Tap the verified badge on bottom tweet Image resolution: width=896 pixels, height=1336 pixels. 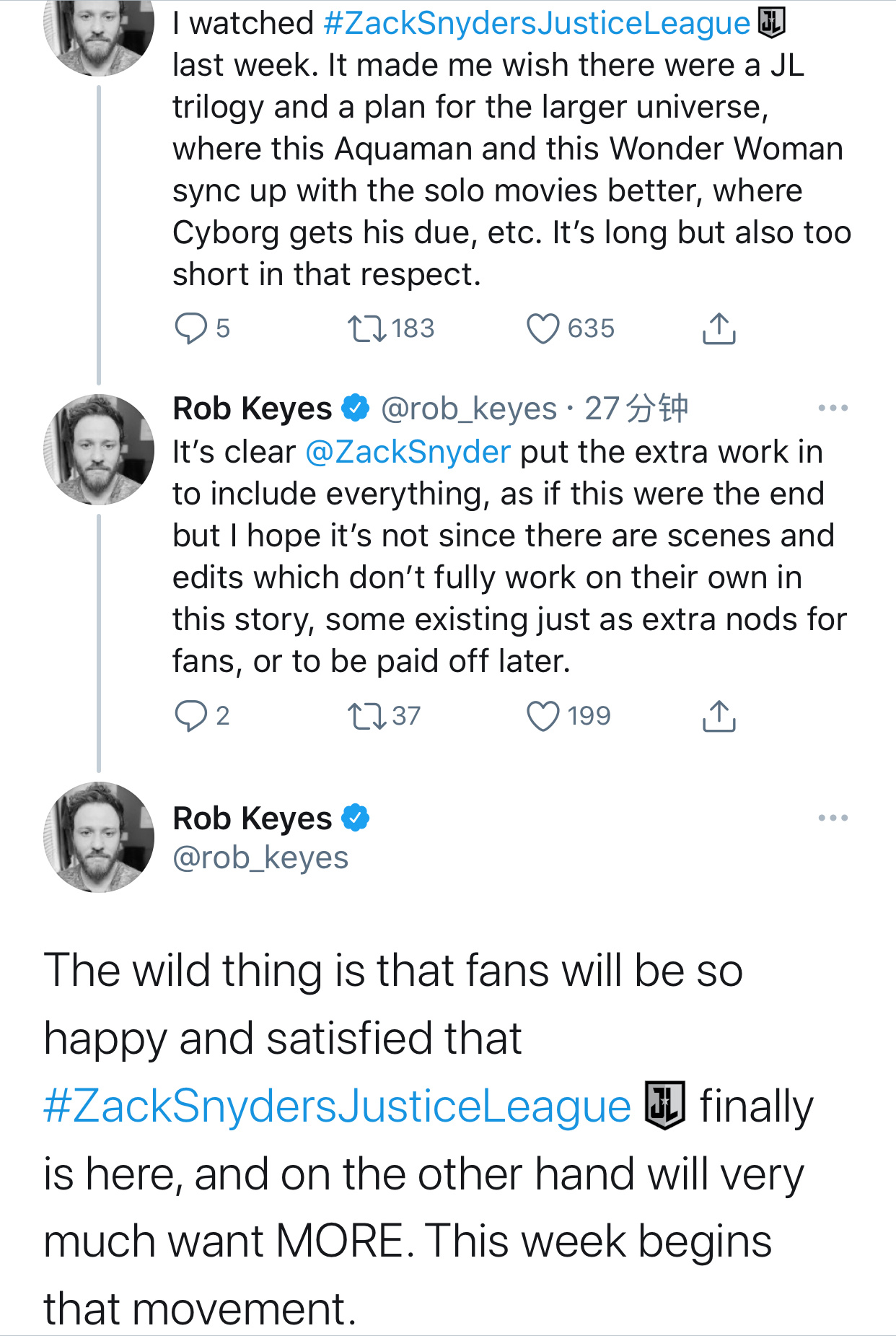click(355, 818)
